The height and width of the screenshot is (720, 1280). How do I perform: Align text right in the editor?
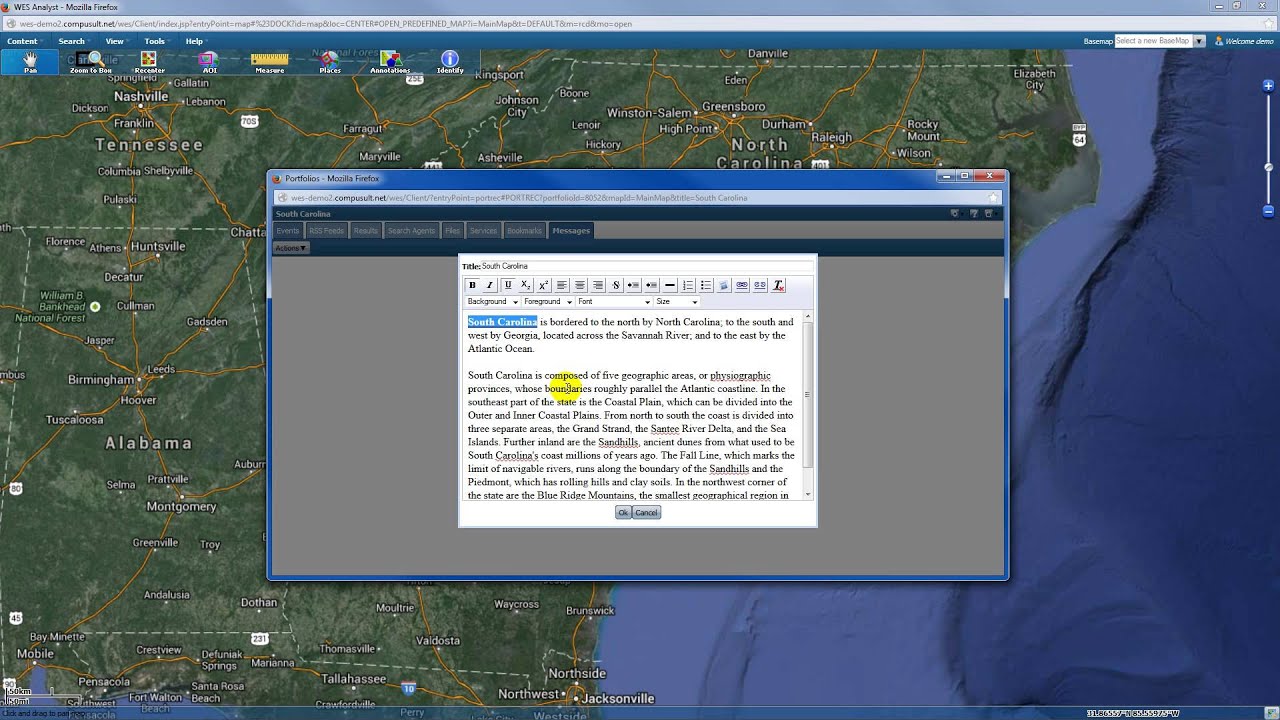pyautogui.click(x=598, y=285)
